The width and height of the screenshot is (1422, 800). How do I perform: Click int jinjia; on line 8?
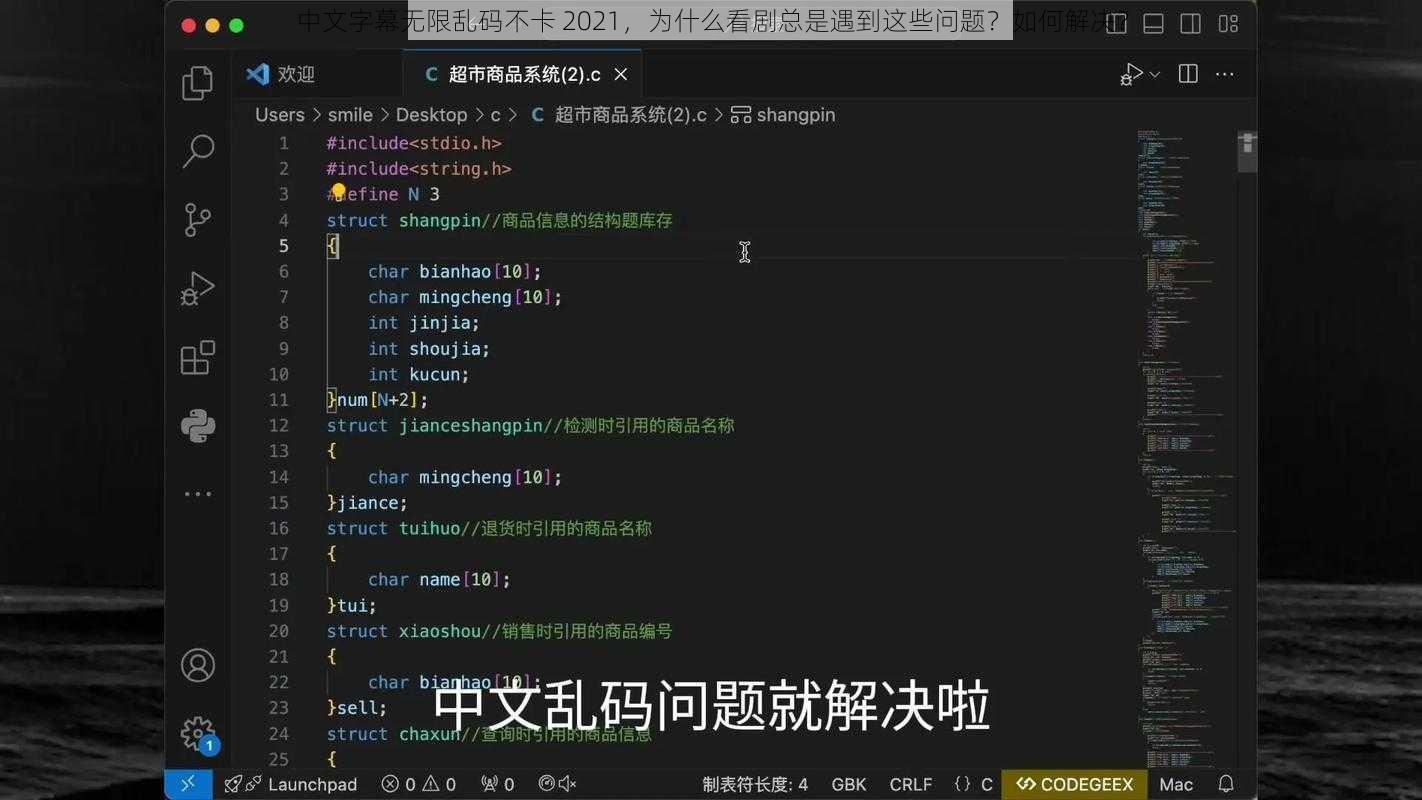(x=424, y=323)
